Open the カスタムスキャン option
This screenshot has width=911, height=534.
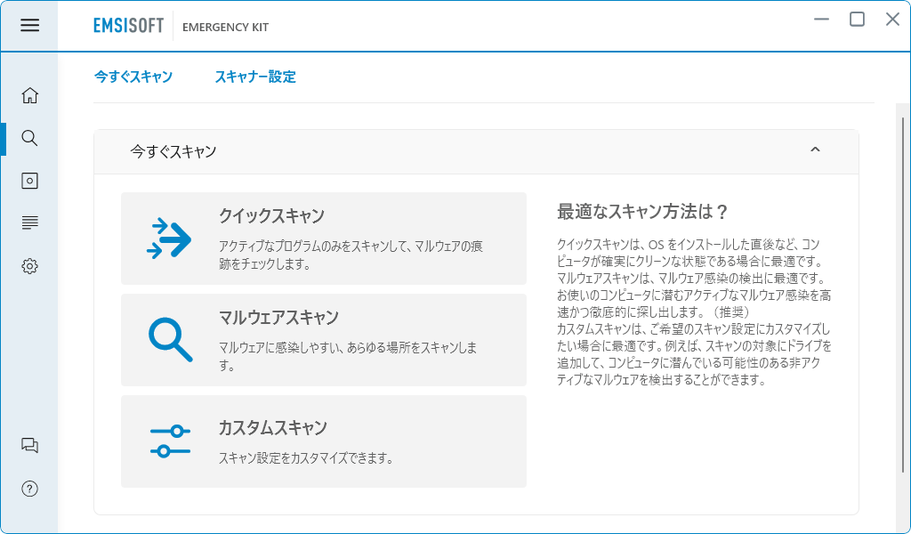[324, 442]
